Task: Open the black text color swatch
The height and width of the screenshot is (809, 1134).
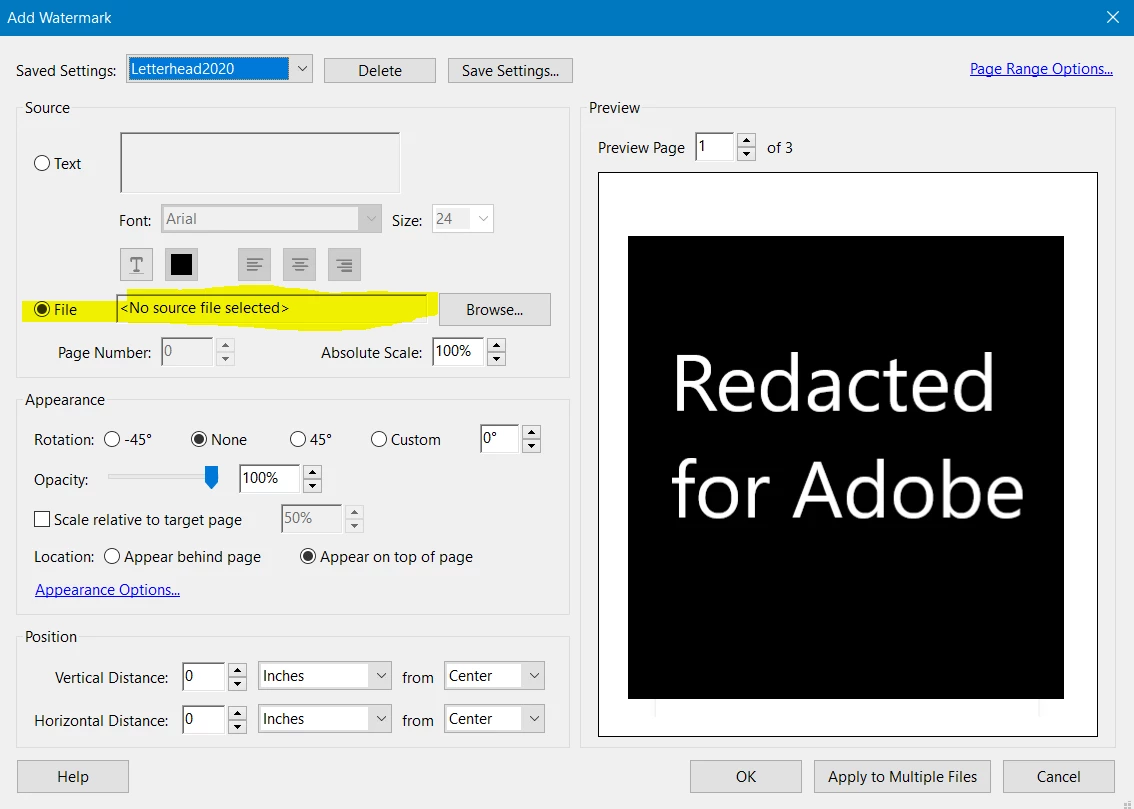Action: [x=181, y=265]
